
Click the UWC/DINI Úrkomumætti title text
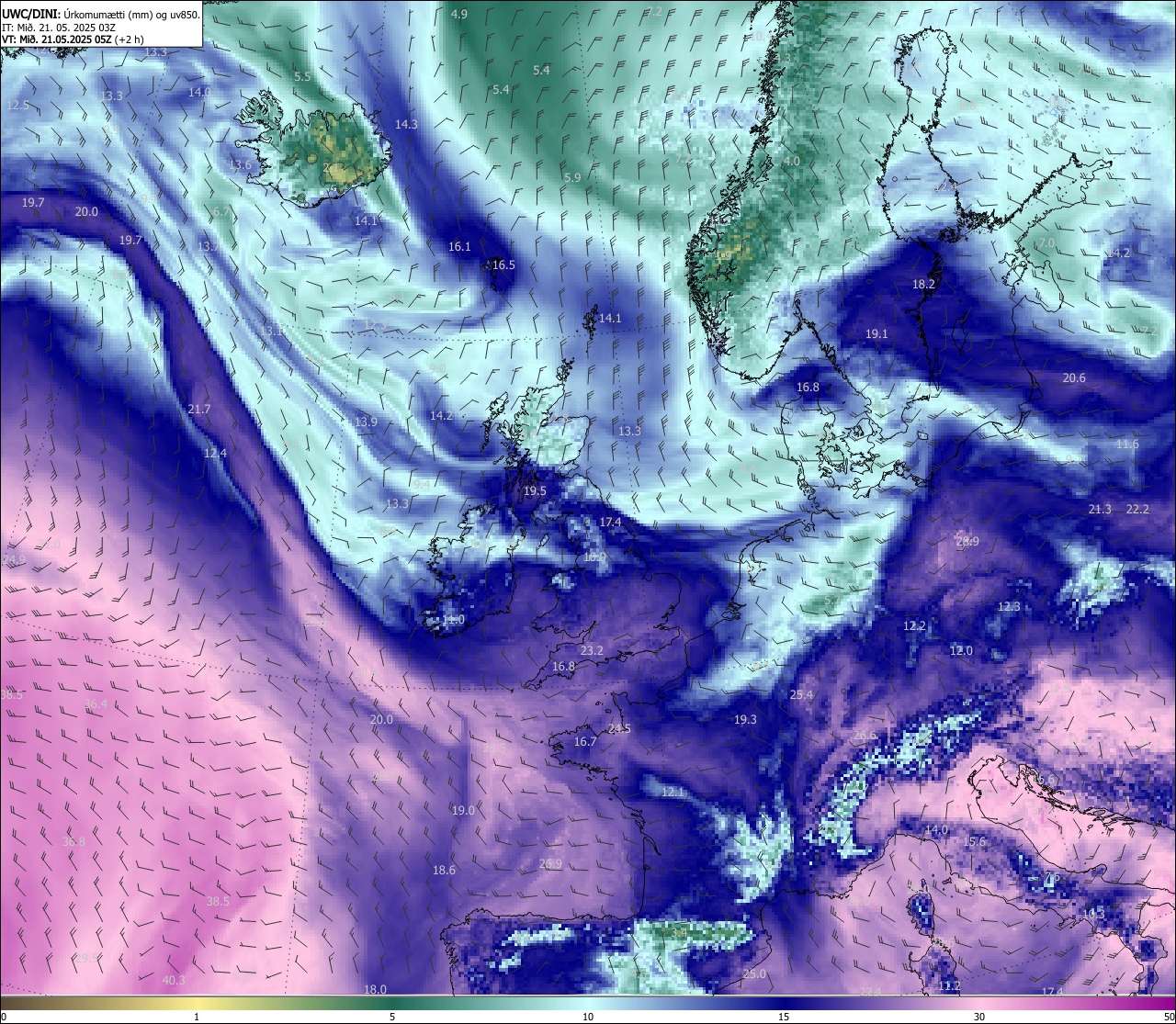click(100, 15)
